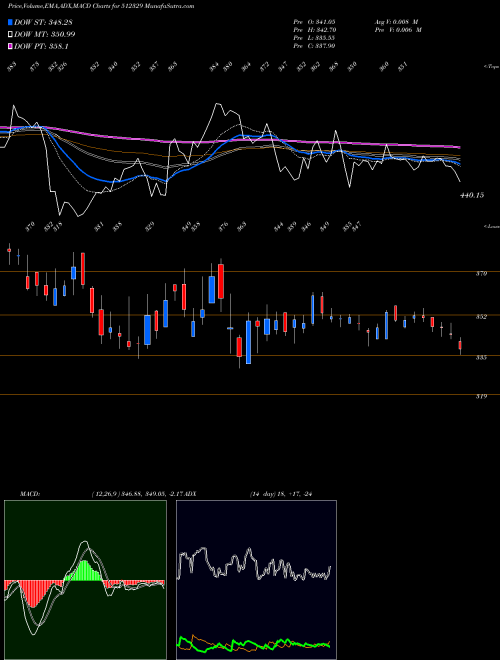Click the 335 price level label

tap(481, 357)
